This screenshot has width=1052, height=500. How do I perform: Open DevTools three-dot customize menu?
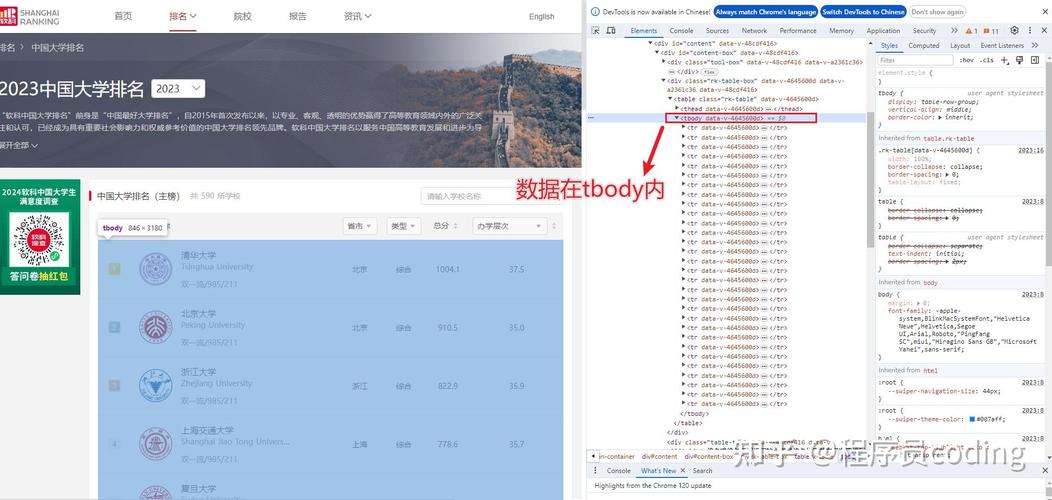(x=1030, y=31)
